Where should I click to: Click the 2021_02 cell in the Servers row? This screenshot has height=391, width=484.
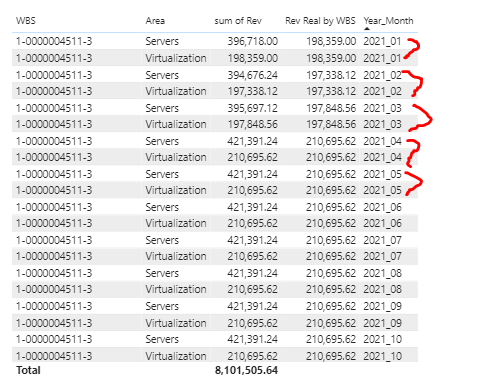382,75
